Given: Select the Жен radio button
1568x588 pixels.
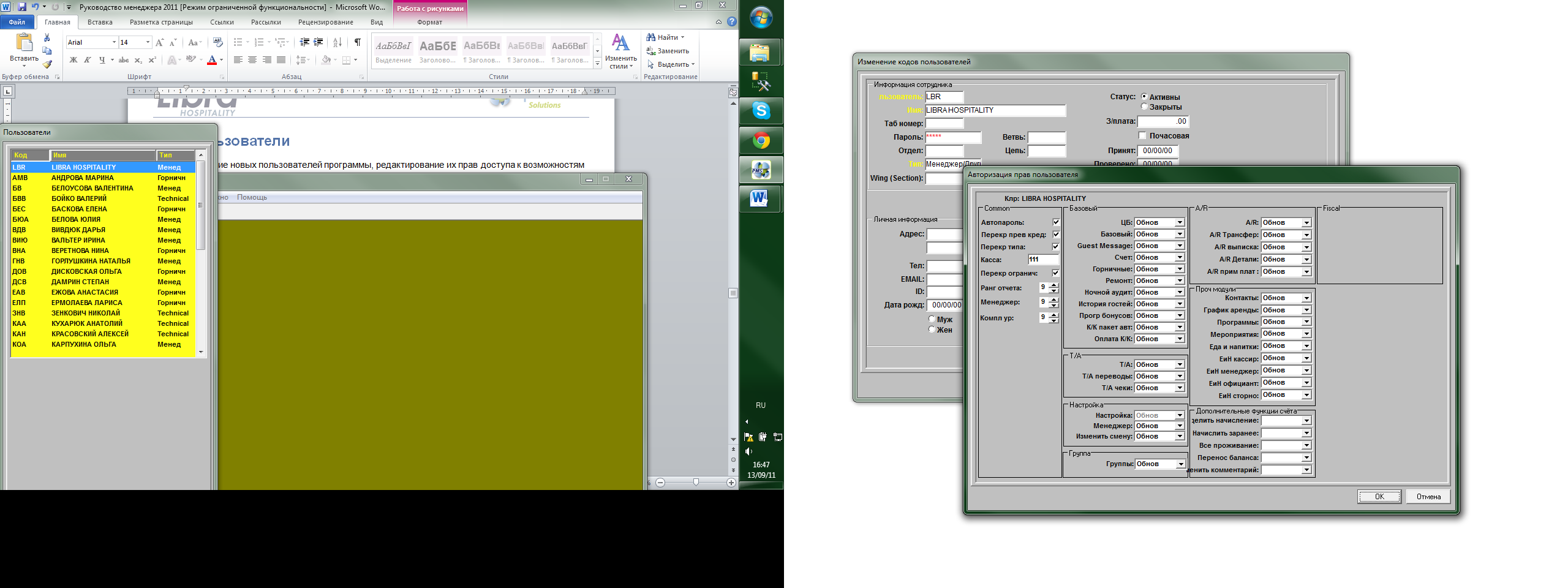Looking at the screenshot, I should 932,330.
